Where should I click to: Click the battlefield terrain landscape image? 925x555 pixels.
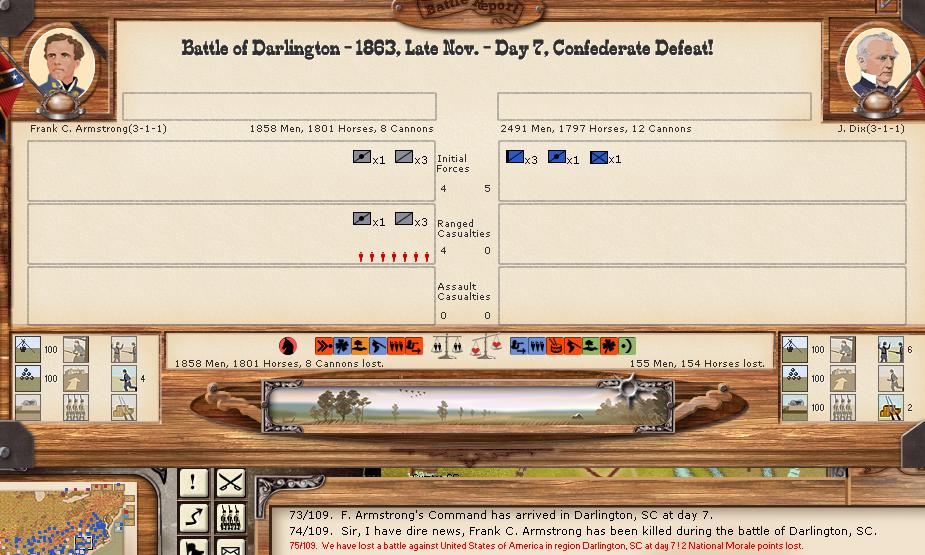point(466,406)
